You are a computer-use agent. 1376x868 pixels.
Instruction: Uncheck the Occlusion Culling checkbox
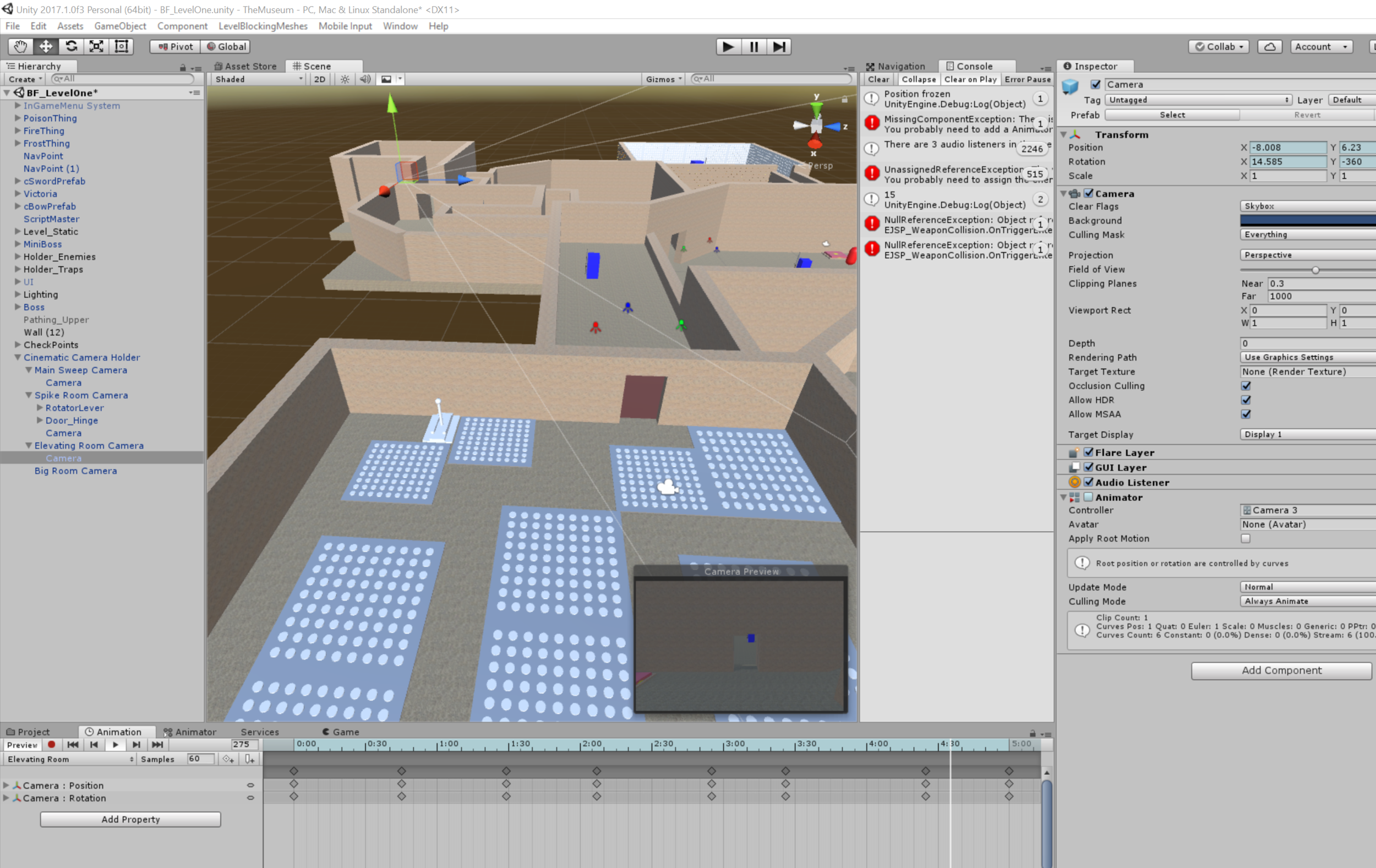[1246, 386]
